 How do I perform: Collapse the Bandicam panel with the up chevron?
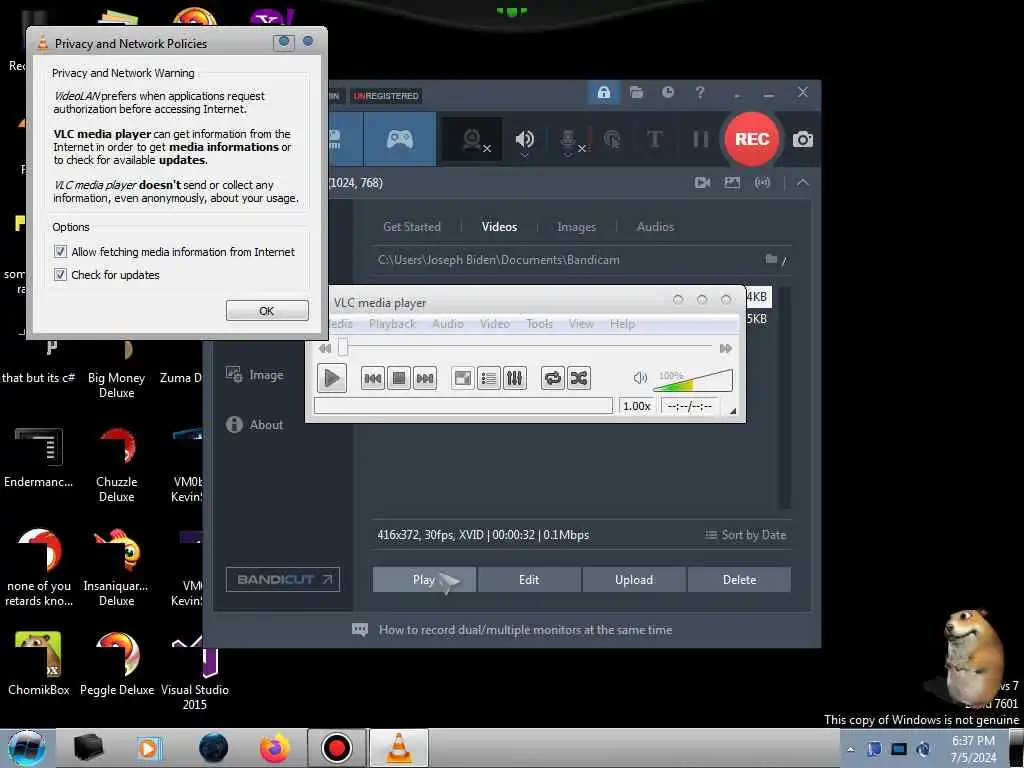click(x=803, y=183)
